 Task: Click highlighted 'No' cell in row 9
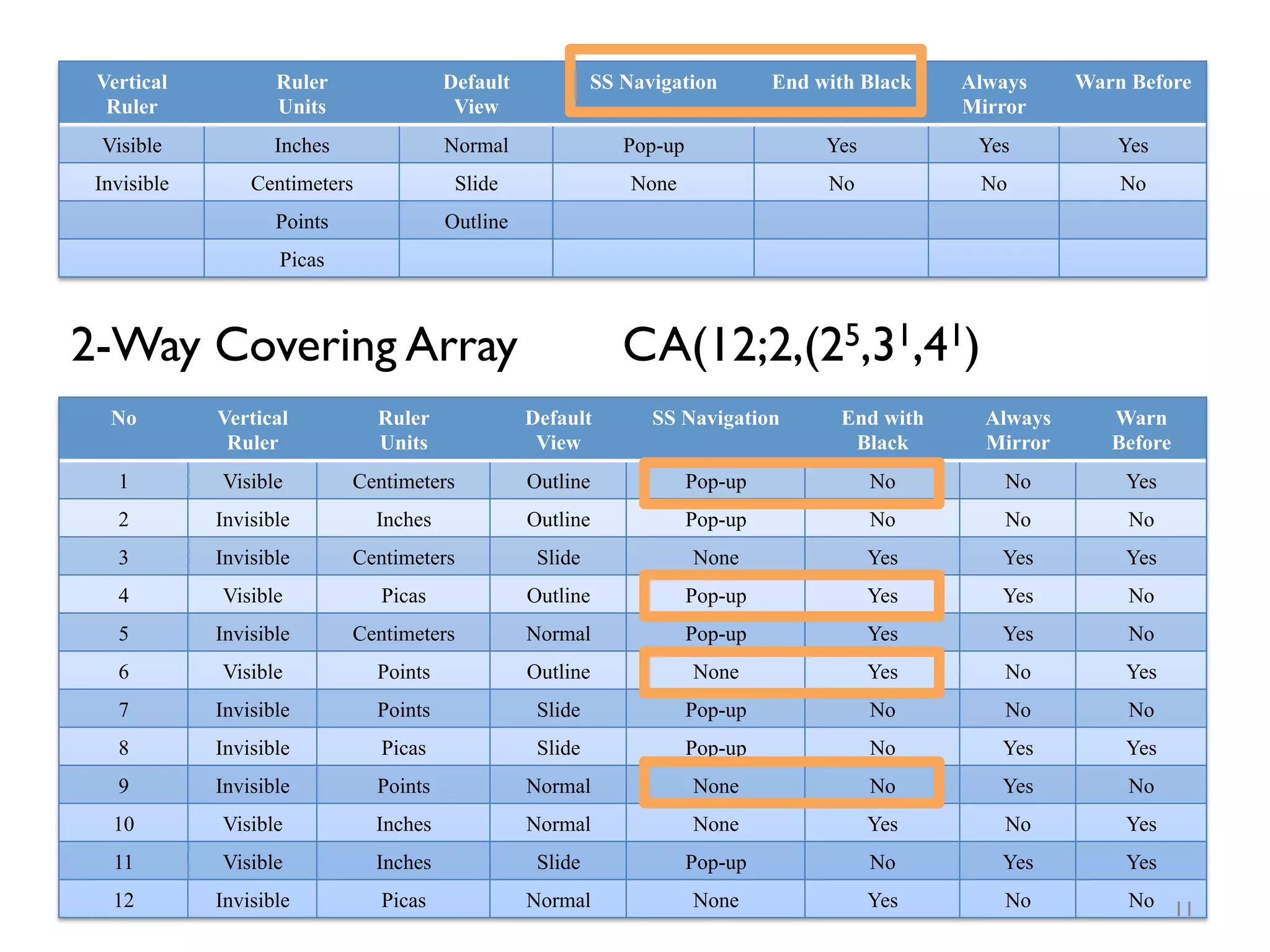coord(882,786)
